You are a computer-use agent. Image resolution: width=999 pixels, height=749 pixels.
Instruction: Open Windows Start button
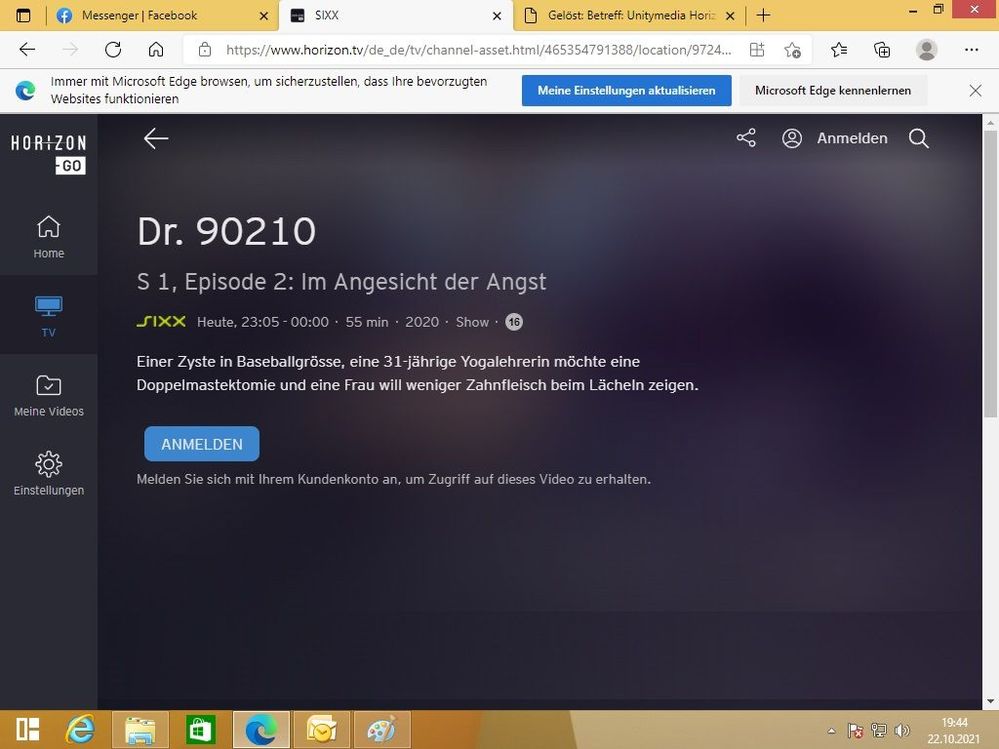tap(27, 729)
